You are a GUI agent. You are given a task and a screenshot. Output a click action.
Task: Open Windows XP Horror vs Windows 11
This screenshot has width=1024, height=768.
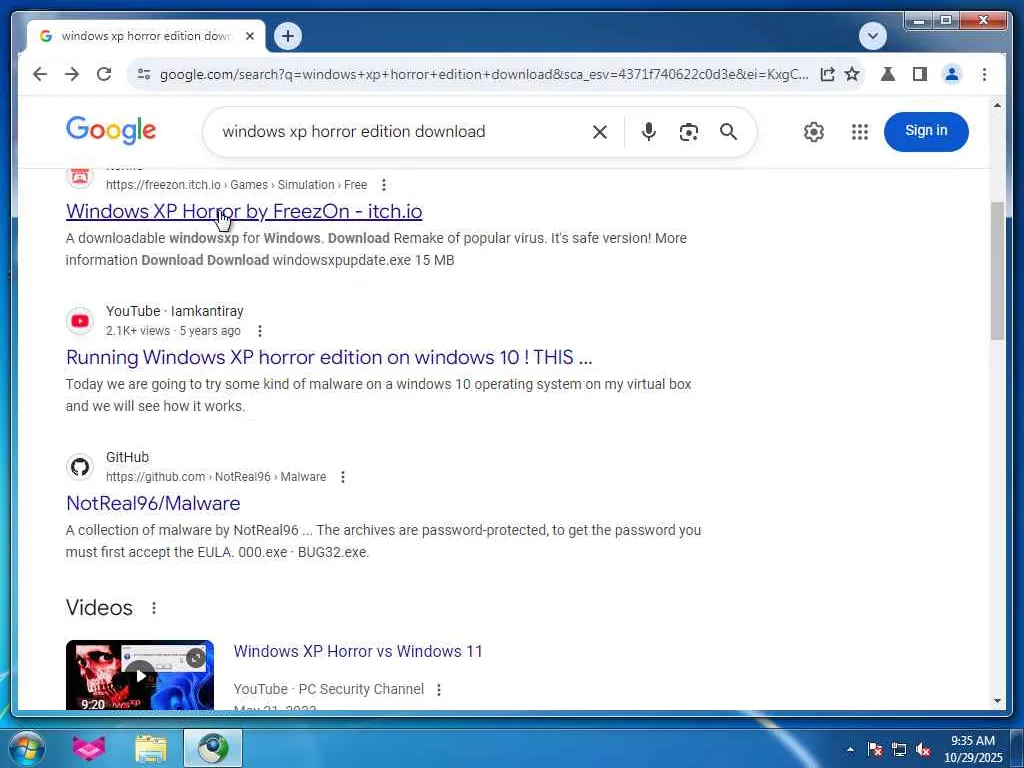358,651
